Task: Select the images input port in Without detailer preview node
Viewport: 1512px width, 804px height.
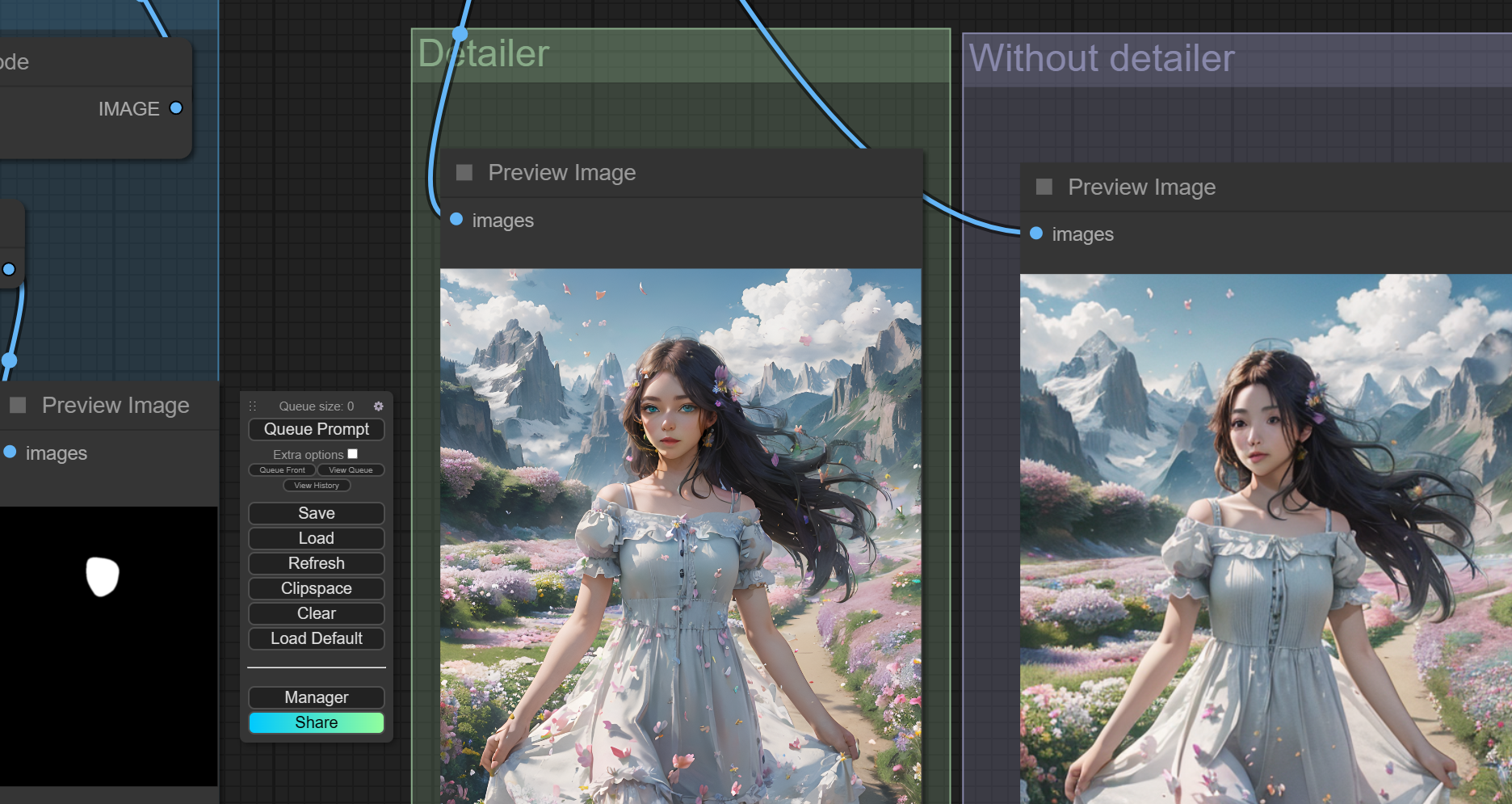Action: click(x=1036, y=234)
